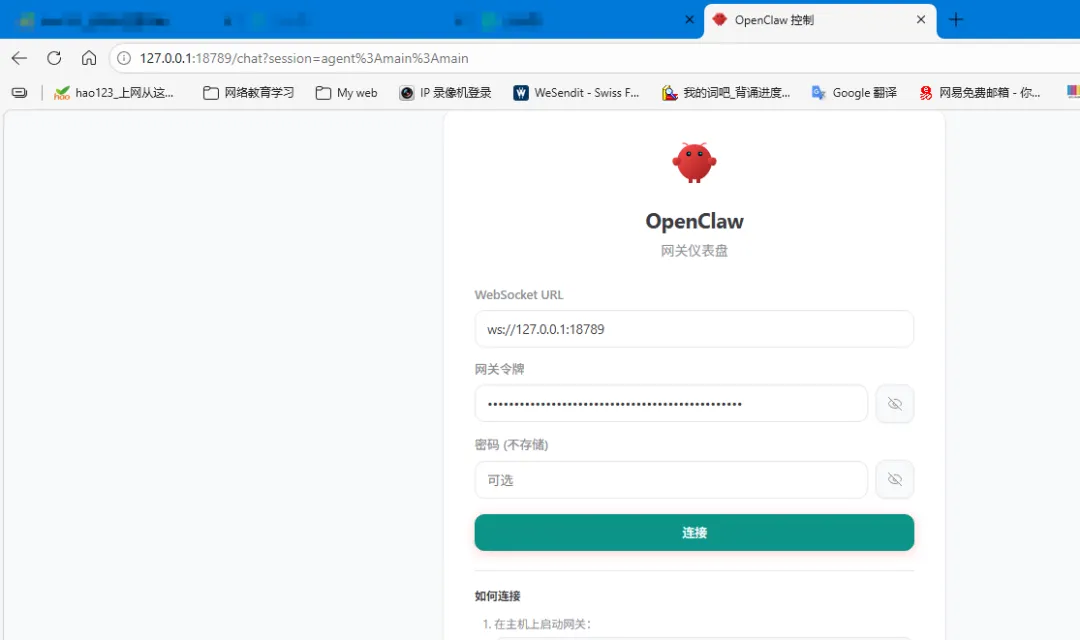Toggle visibility of the 密码 password
Screen dimensions: 1080x640
pos(895,479)
